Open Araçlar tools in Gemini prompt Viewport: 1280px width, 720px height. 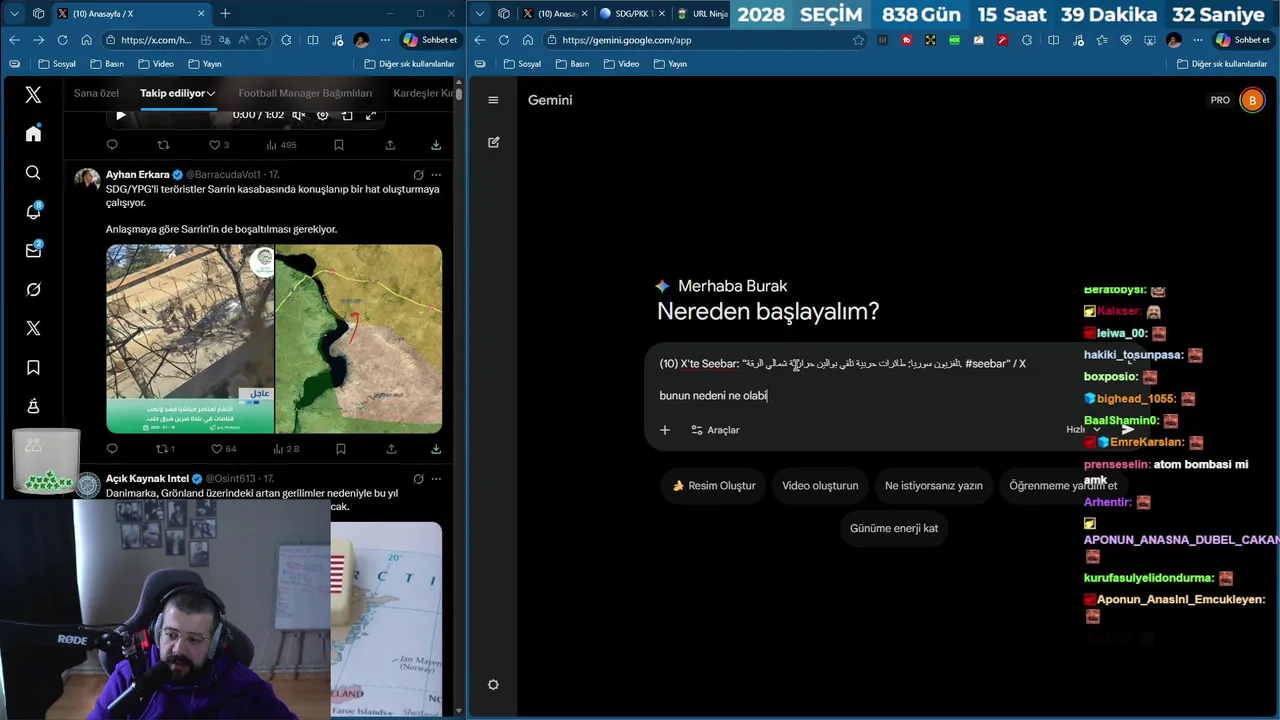pos(715,430)
